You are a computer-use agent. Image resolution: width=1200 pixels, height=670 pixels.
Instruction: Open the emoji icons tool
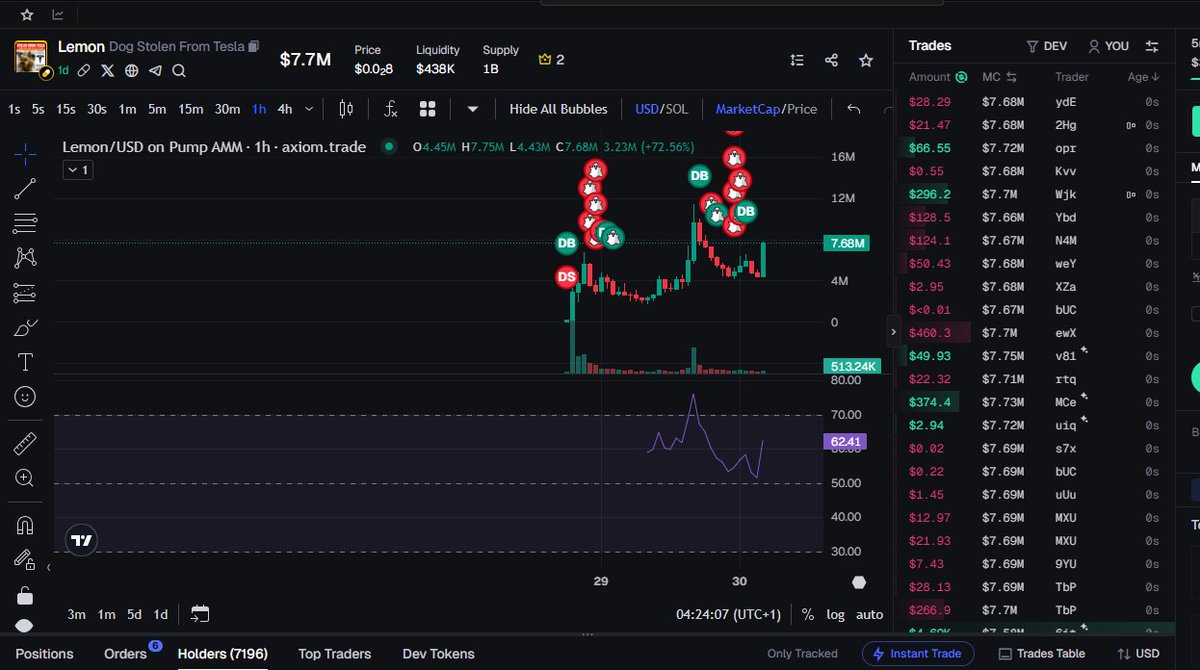26,397
